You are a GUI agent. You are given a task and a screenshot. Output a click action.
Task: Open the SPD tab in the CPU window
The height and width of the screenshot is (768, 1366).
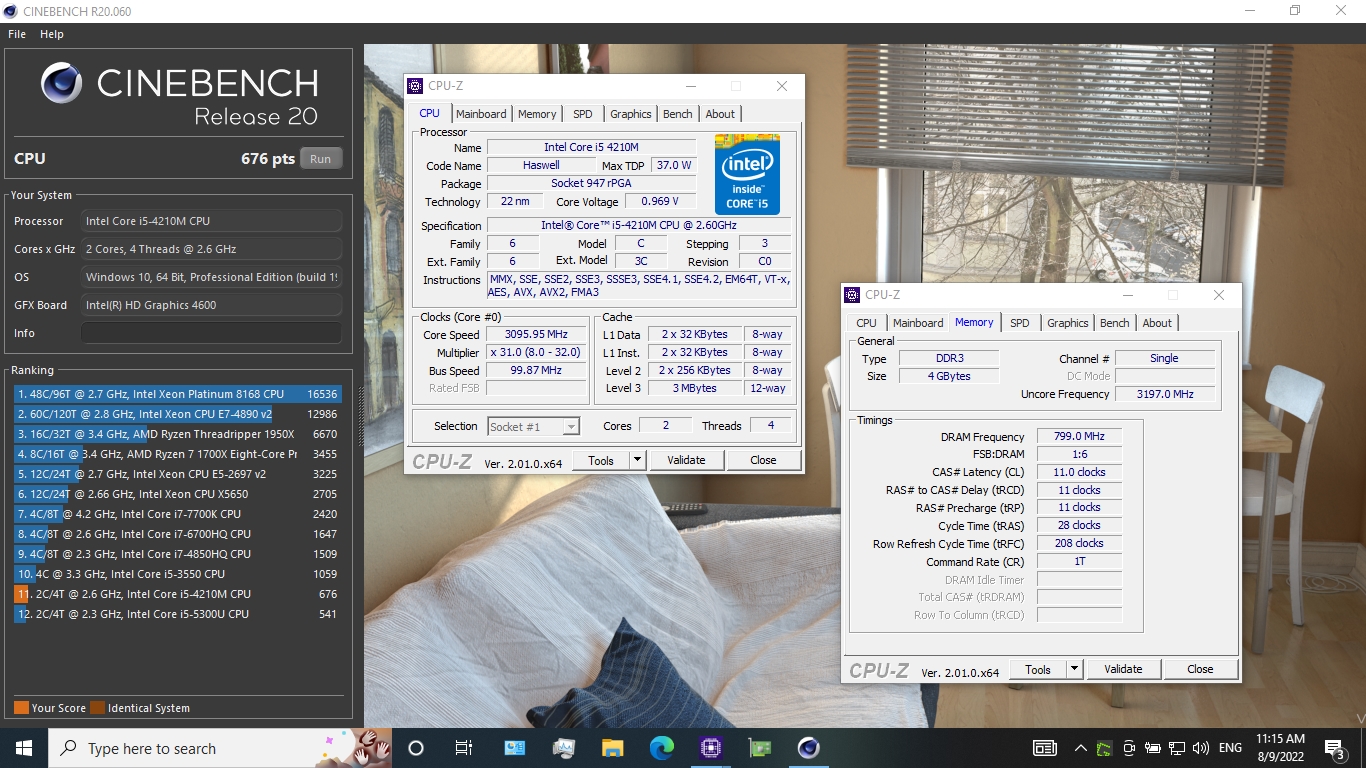[583, 114]
